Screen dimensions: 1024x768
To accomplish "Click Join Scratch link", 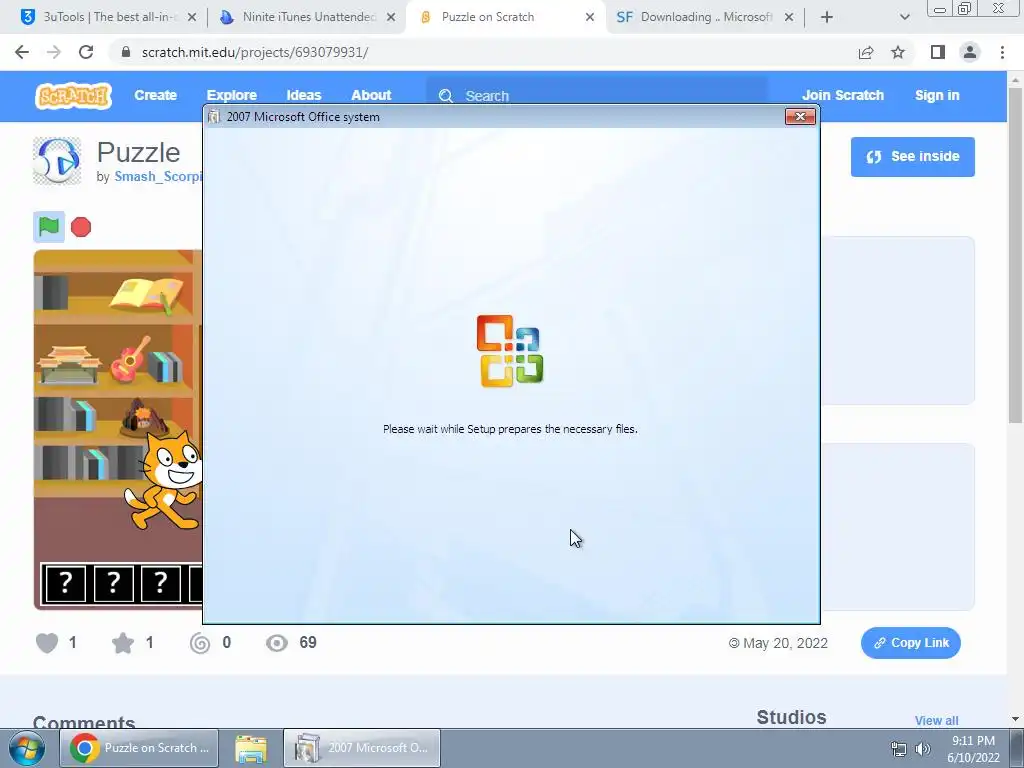I will (x=842, y=95).
